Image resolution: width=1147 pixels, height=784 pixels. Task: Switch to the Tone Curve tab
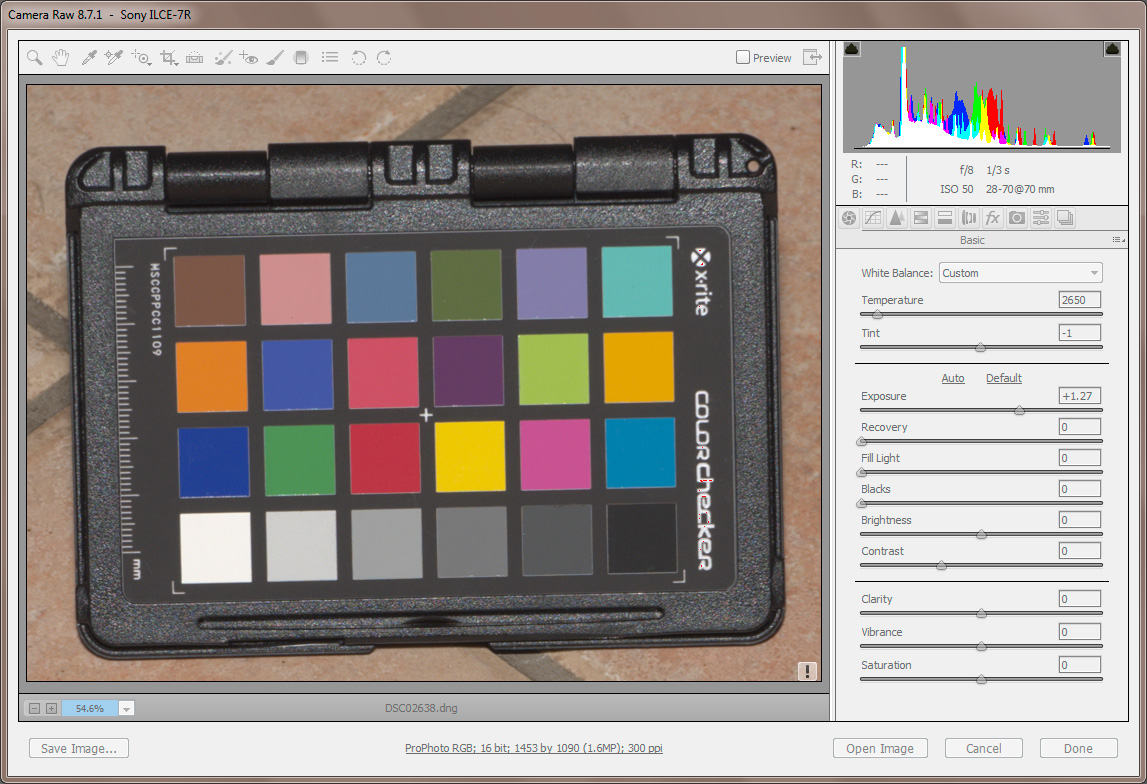coord(873,218)
